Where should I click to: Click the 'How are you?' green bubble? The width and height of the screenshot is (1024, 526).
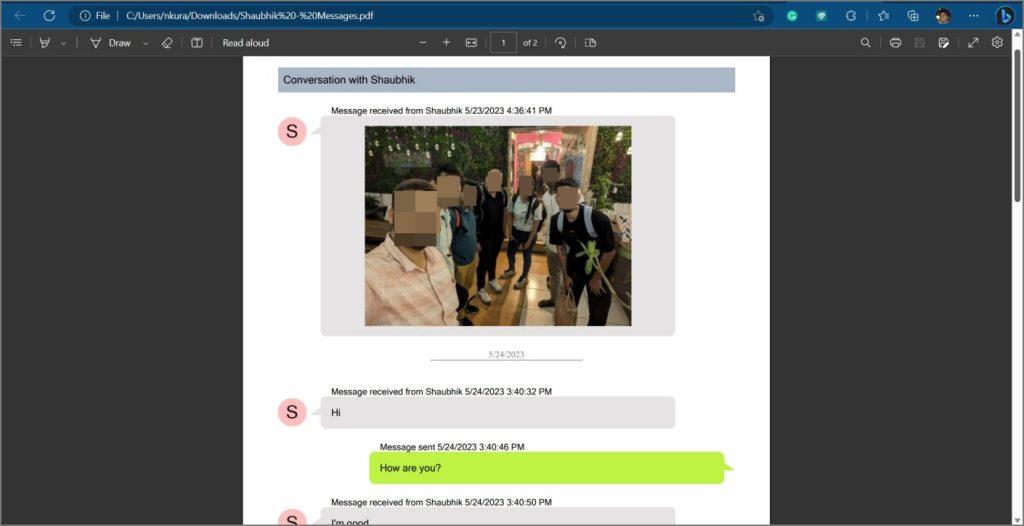tap(547, 468)
